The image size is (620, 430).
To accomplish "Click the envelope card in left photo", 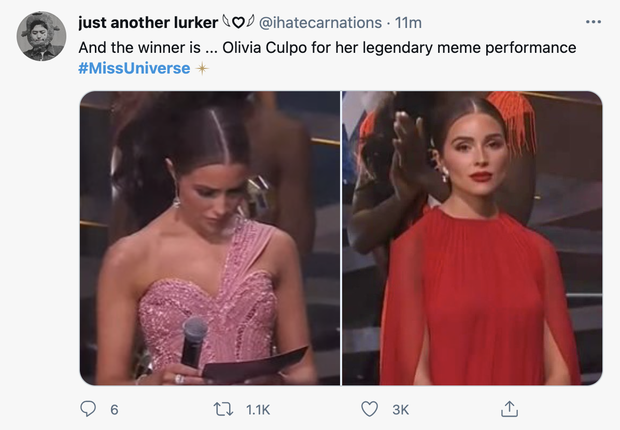I will point(255,365).
